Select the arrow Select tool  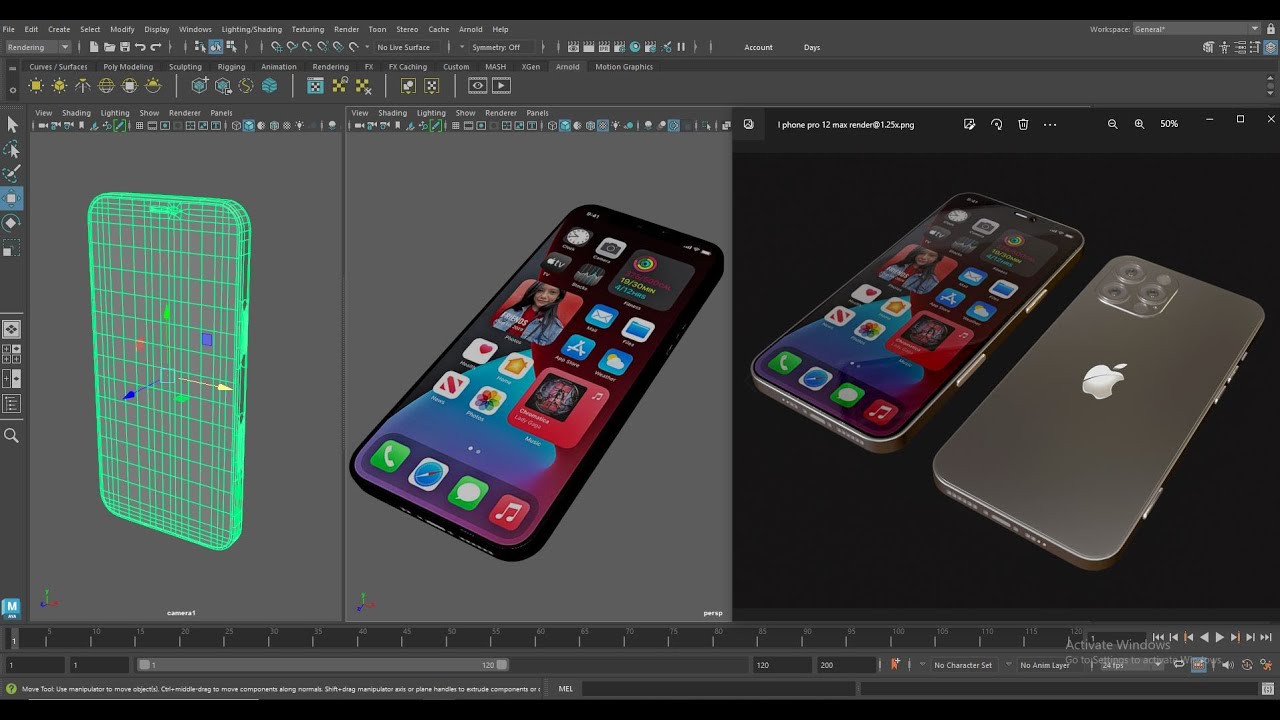[12, 124]
